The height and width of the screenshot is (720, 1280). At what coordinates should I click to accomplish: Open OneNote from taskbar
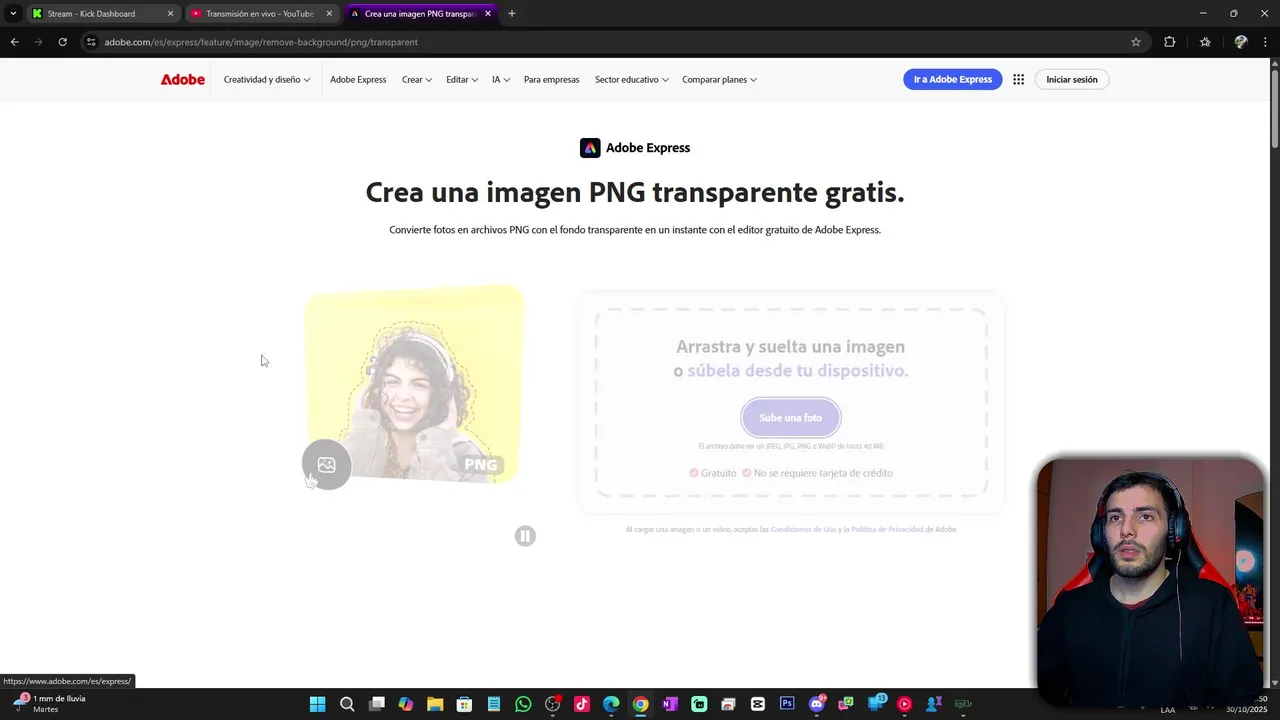670,704
